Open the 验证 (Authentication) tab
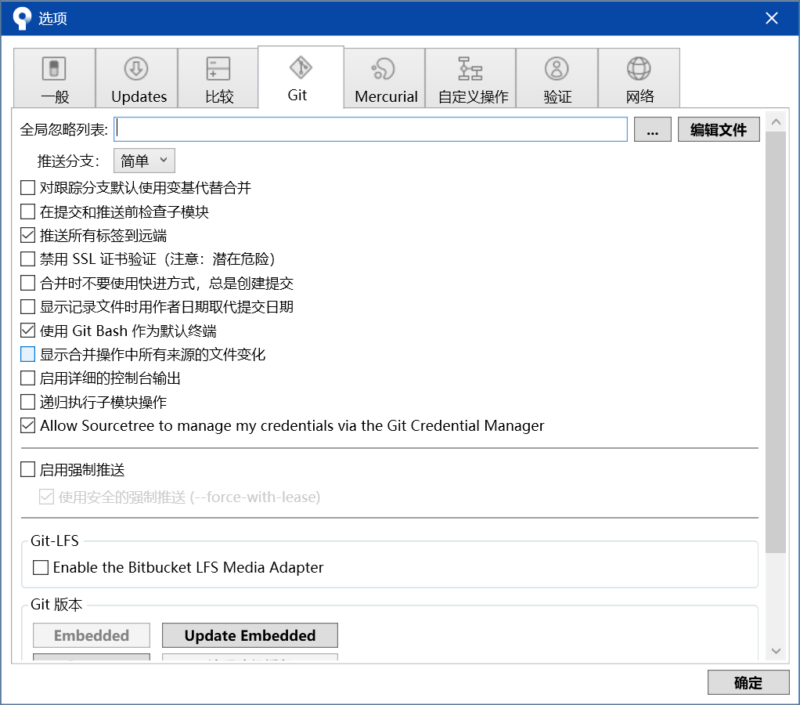 (557, 78)
